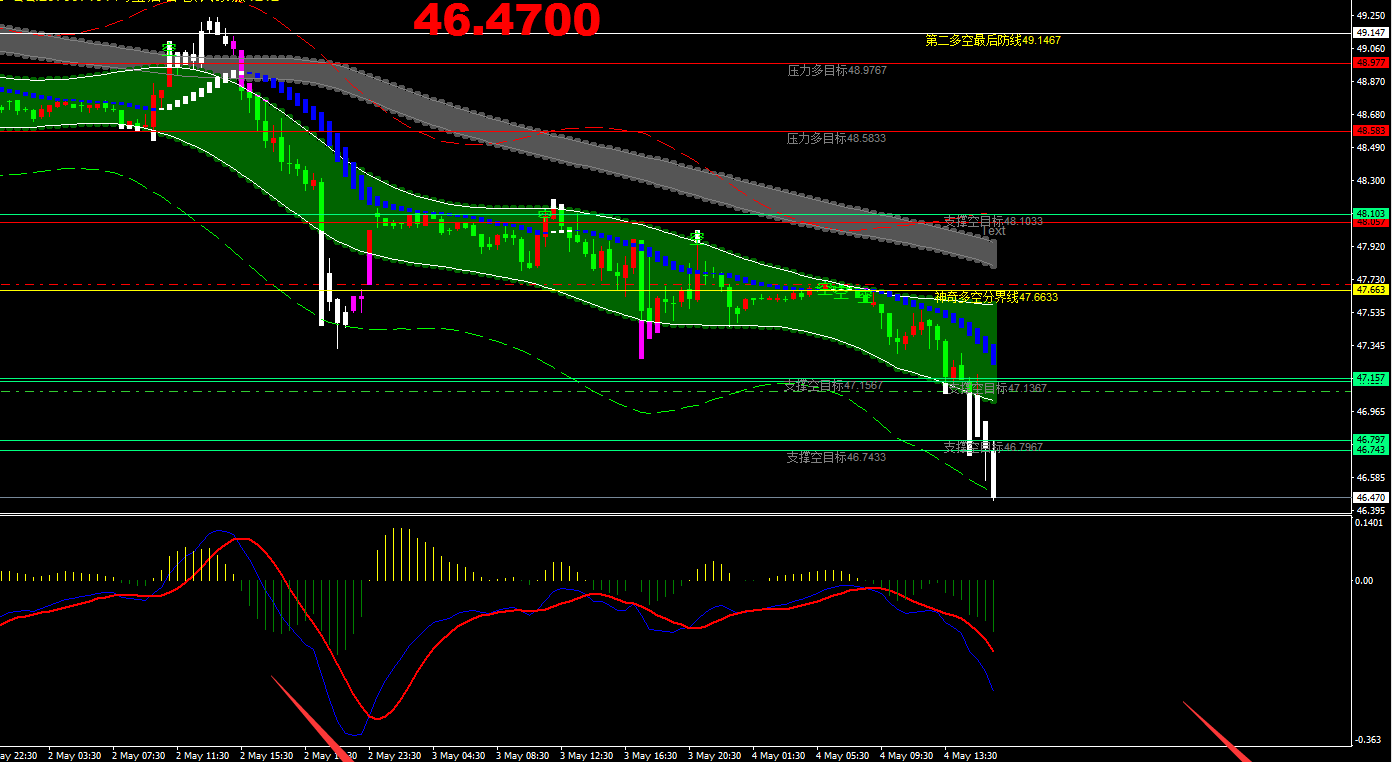1393x762 pixels.
Task: Click the '3 May 08:30' time label
Action: coord(523,755)
